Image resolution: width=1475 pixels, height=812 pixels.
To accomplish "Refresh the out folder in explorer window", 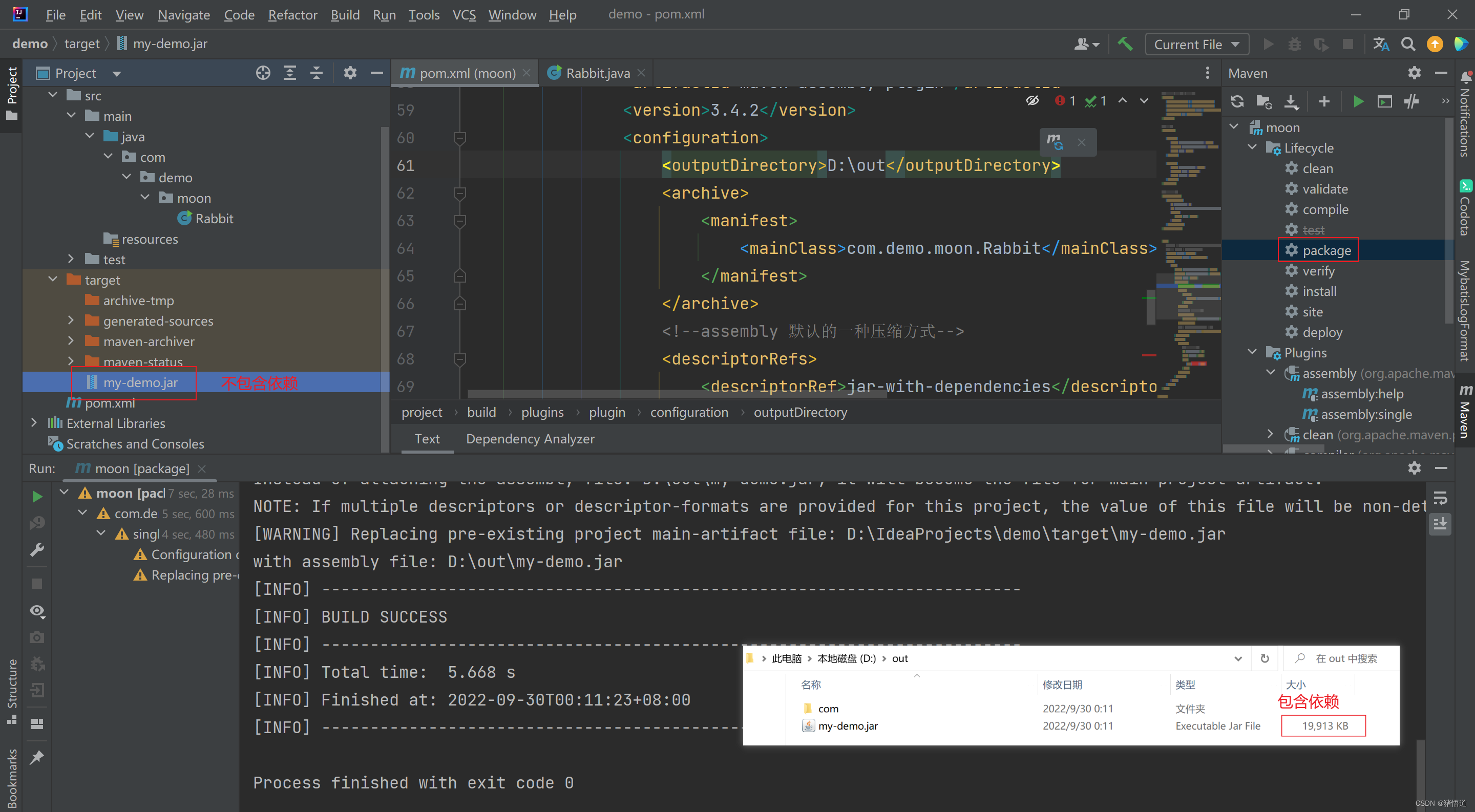I will point(1265,658).
